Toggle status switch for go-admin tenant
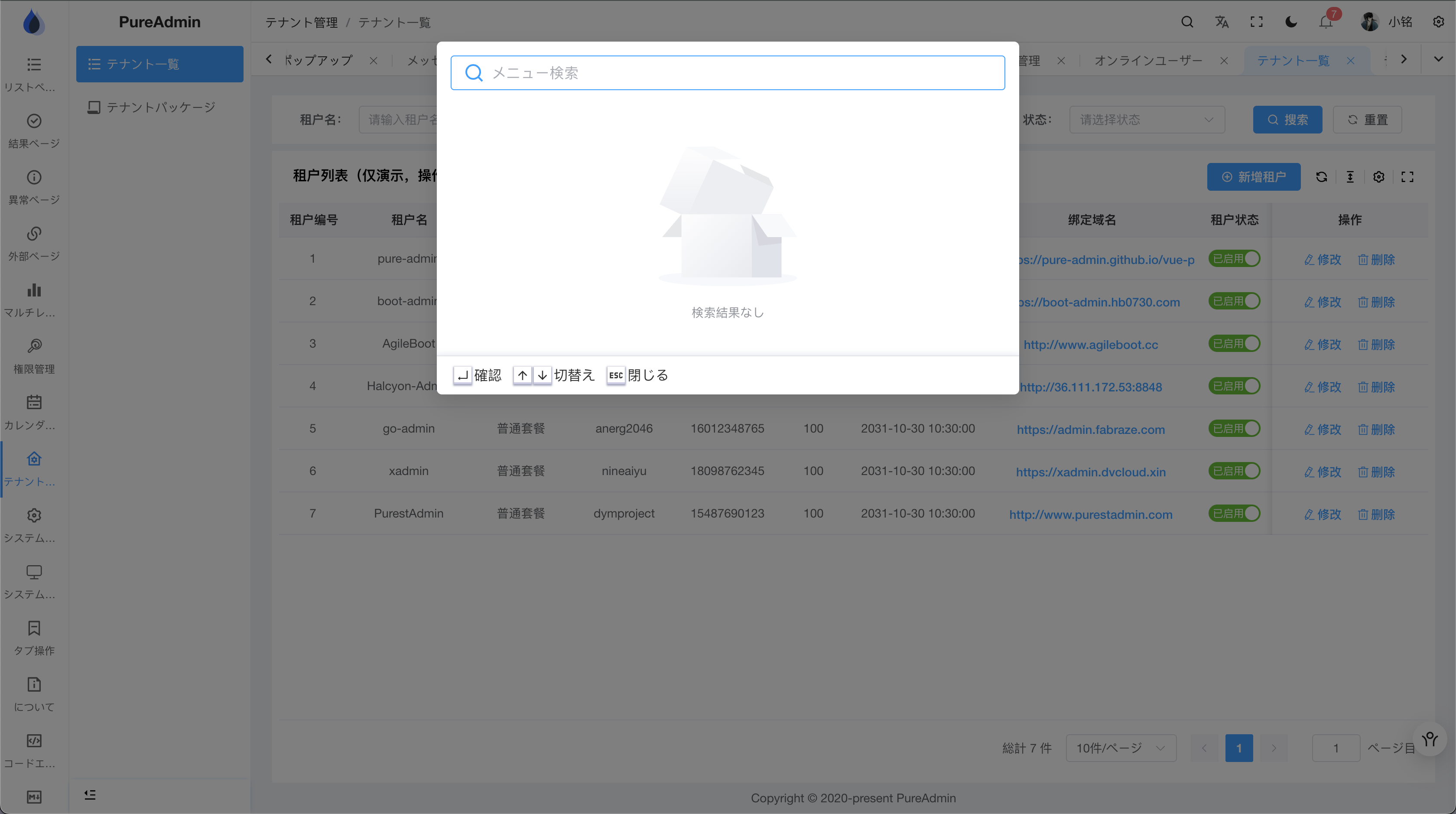The height and width of the screenshot is (814, 1456). 1234,429
